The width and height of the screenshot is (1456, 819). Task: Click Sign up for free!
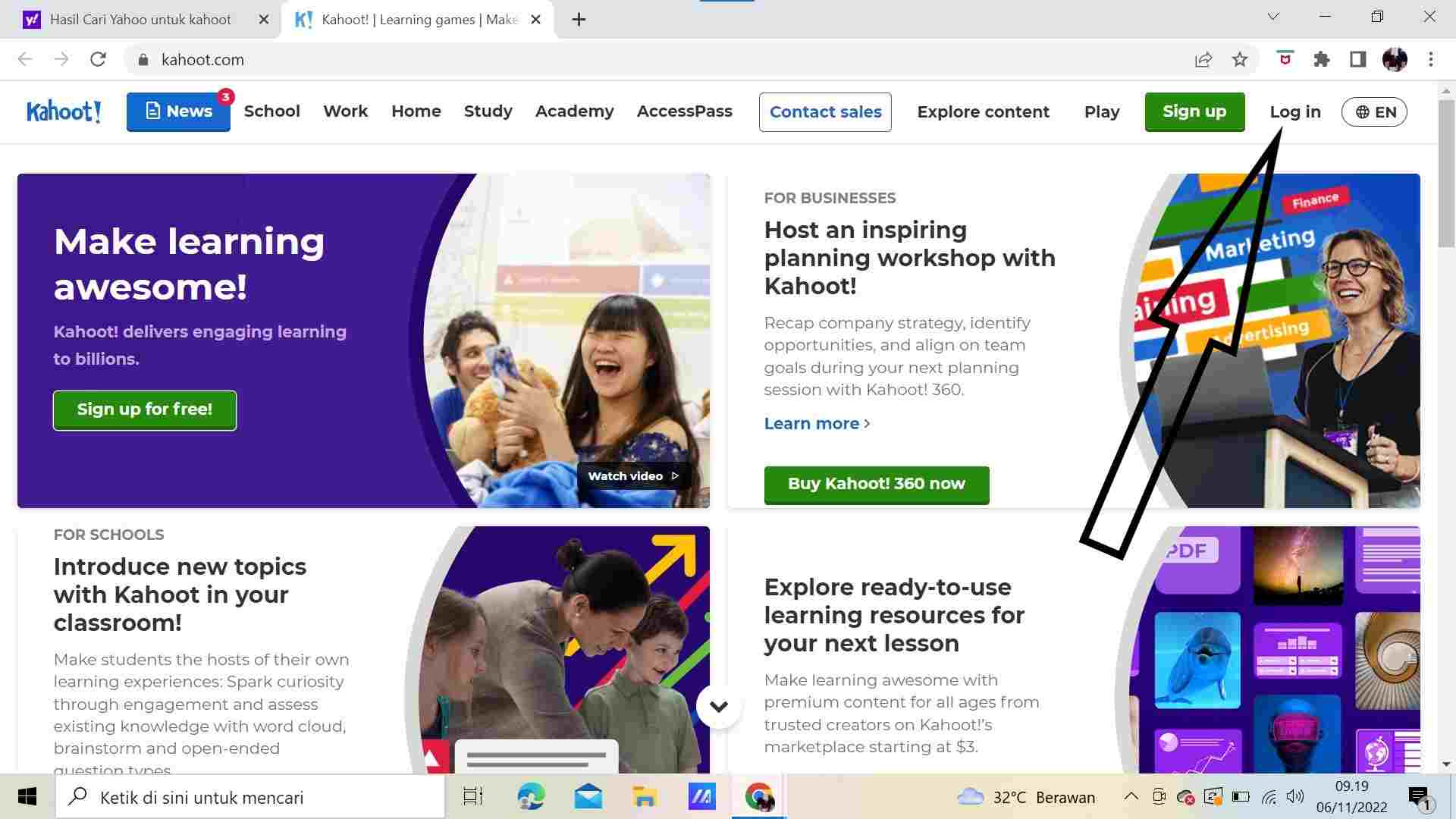[145, 409]
